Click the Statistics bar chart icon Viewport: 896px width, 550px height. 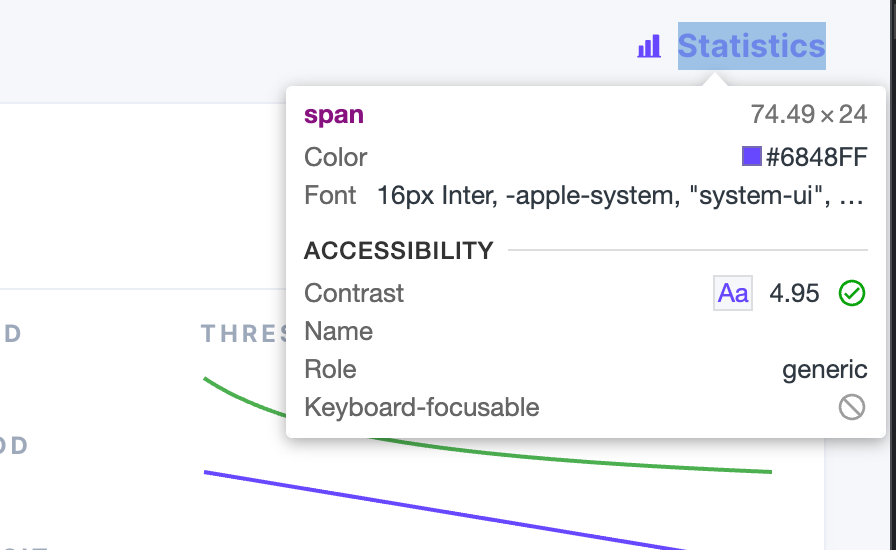(649, 46)
